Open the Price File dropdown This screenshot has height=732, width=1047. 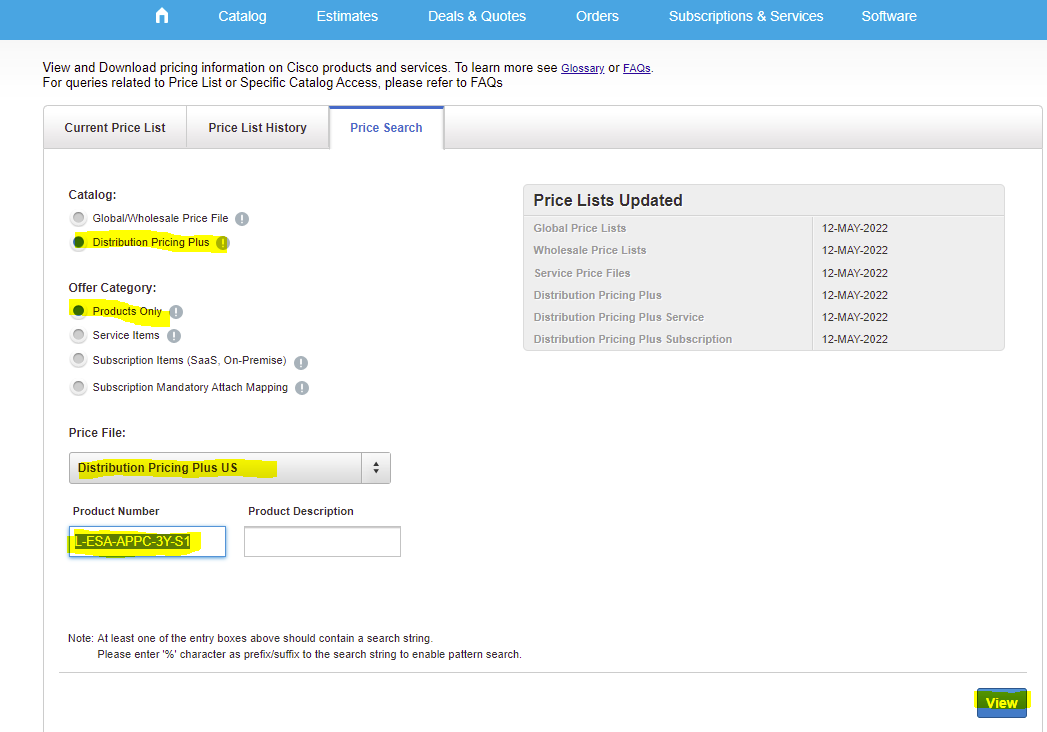click(x=230, y=468)
